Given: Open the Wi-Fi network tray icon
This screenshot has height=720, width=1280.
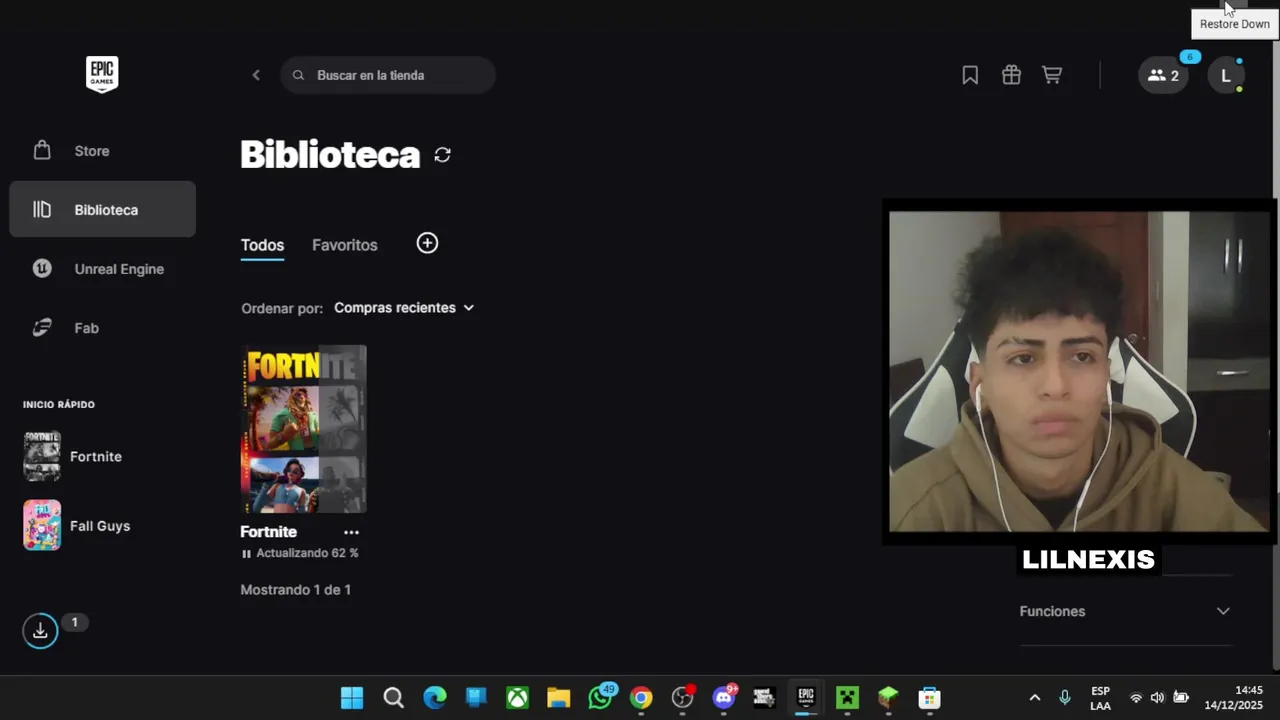Looking at the screenshot, I should (x=1136, y=698).
